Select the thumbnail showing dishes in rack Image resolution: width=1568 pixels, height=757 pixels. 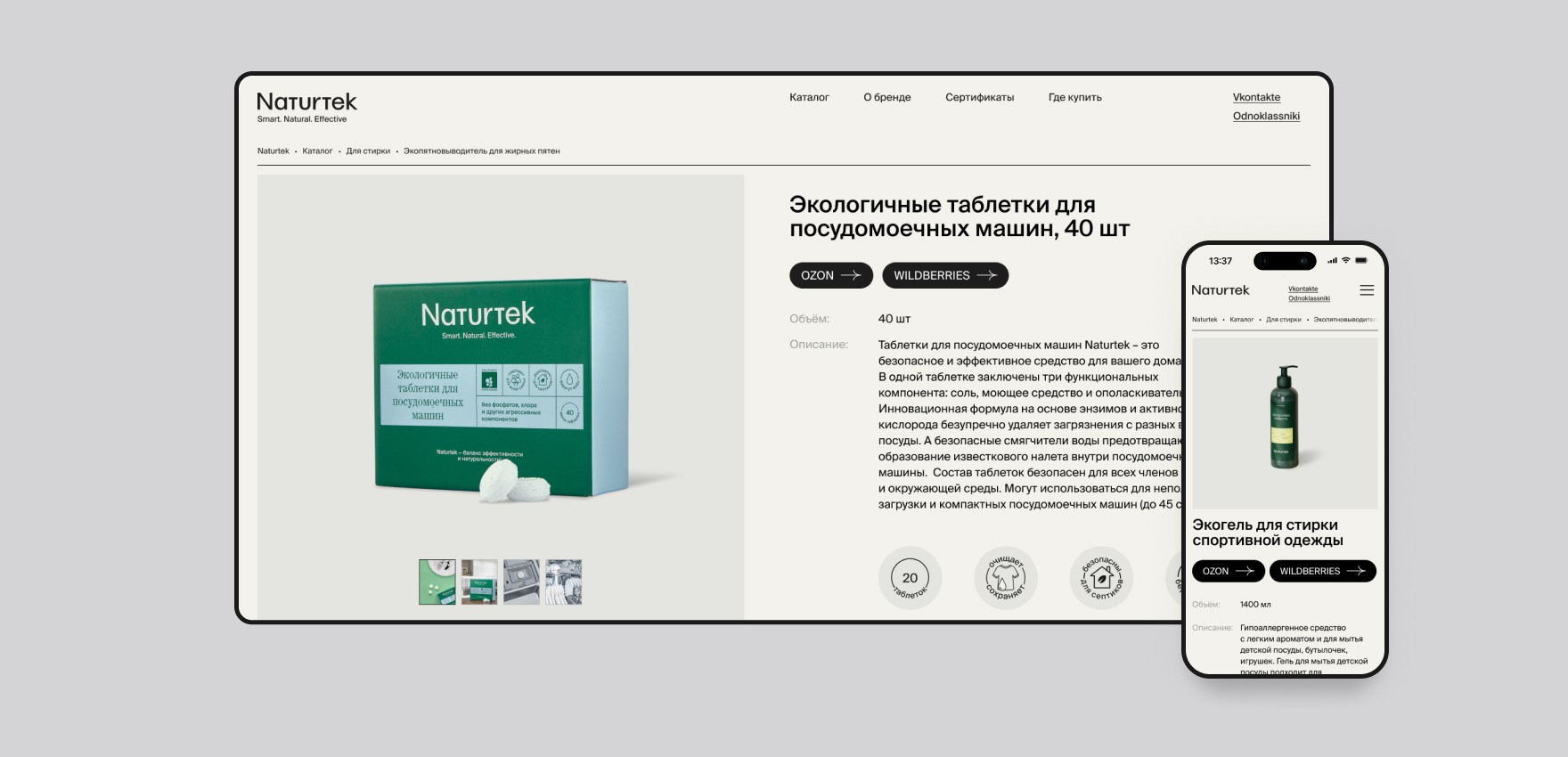564,582
